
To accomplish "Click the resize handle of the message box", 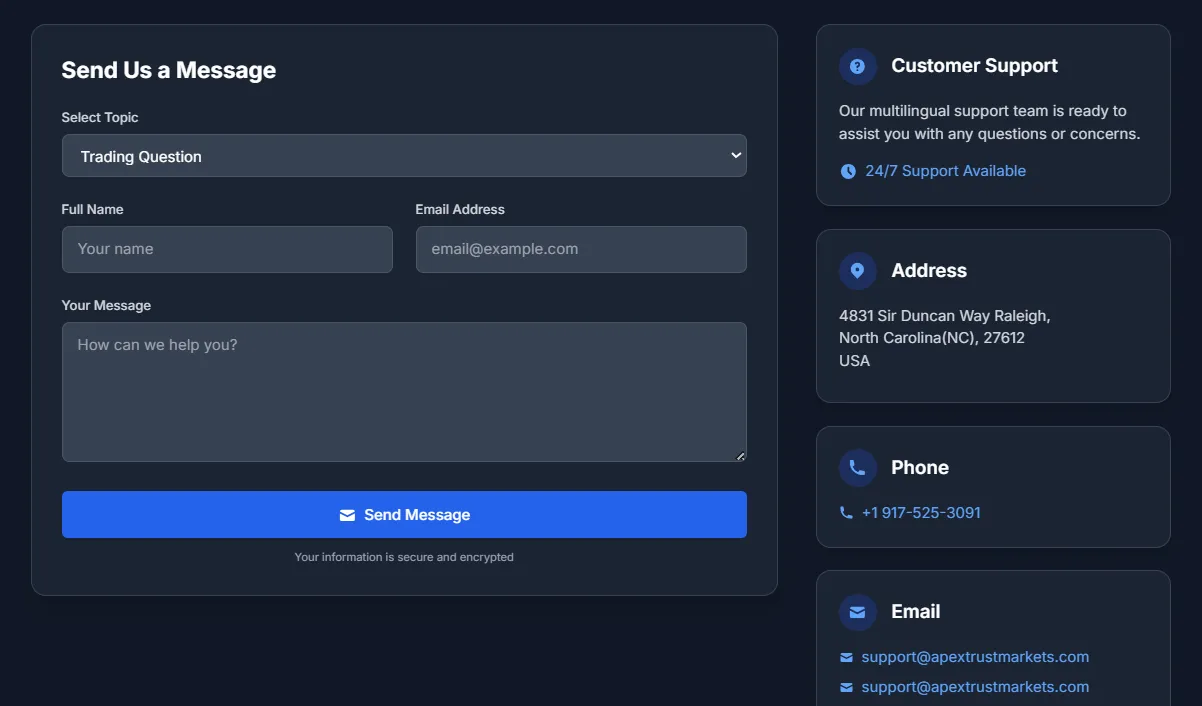I will point(740,456).
